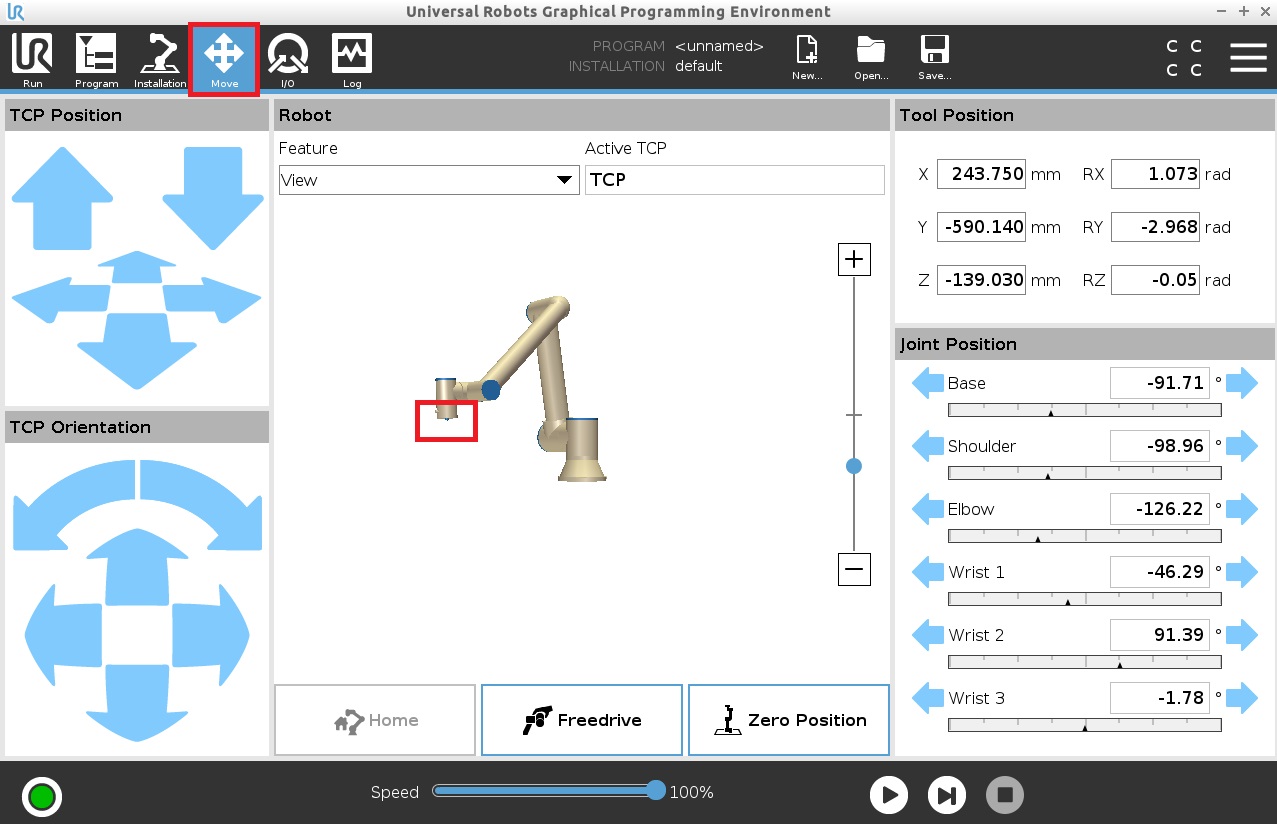Image resolution: width=1277 pixels, height=824 pixels.
Task: Open the hamburger menu
Action: 1248,57
